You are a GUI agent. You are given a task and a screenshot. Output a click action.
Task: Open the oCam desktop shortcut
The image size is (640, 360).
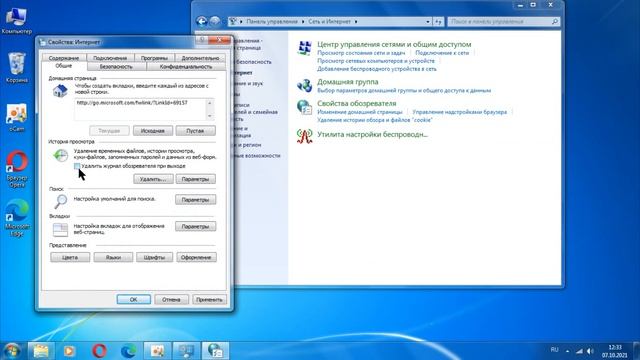17,118
